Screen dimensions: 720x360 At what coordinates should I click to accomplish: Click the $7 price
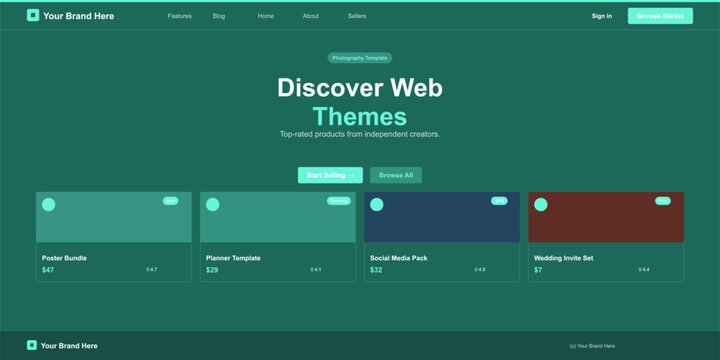coord(538,270)
